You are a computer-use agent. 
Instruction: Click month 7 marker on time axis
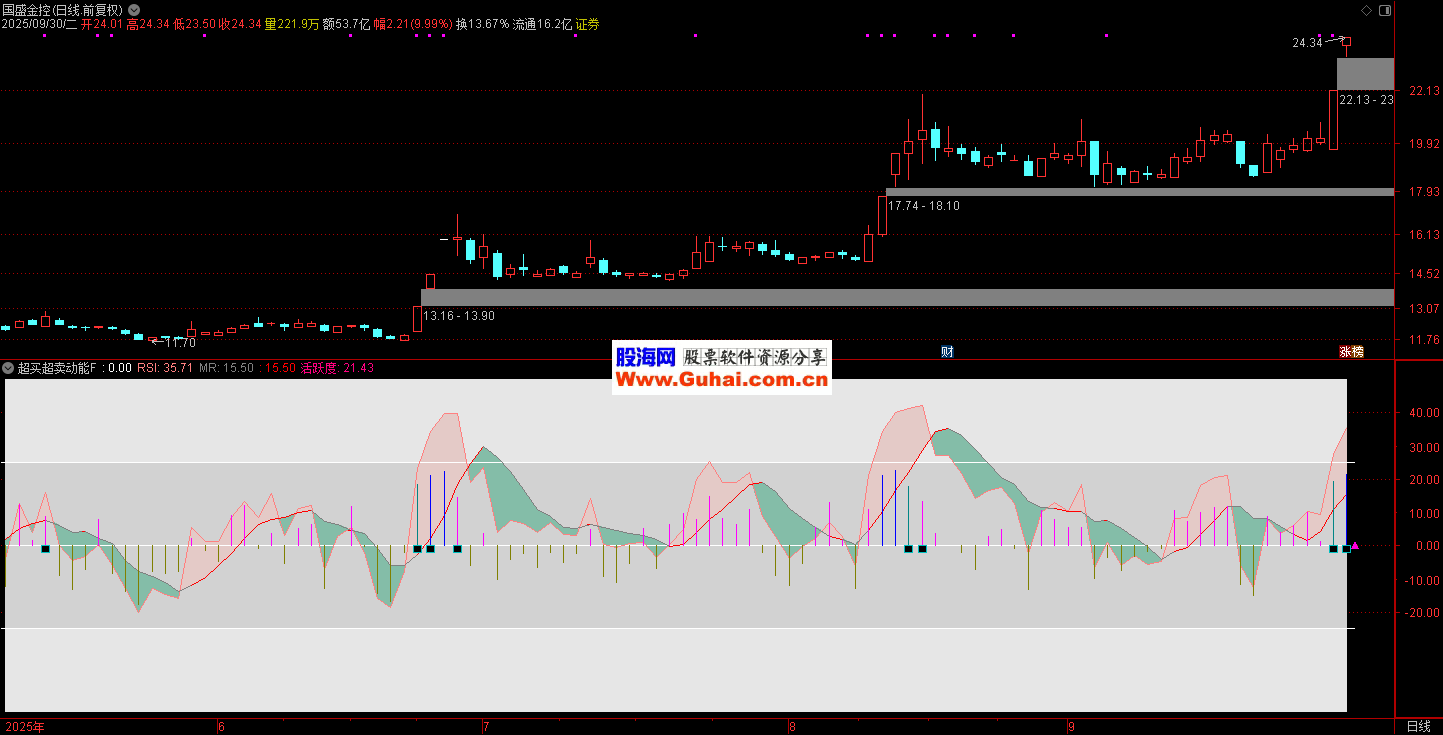pyautogui.click(x=486, y=726)
